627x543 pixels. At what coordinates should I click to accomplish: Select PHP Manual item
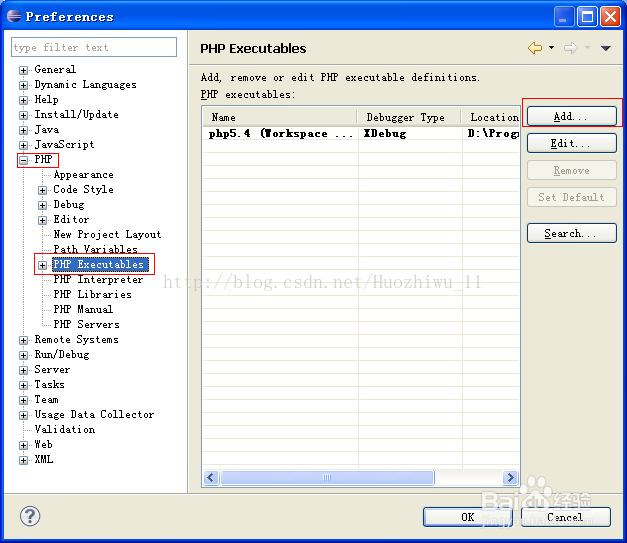[83, 309]
